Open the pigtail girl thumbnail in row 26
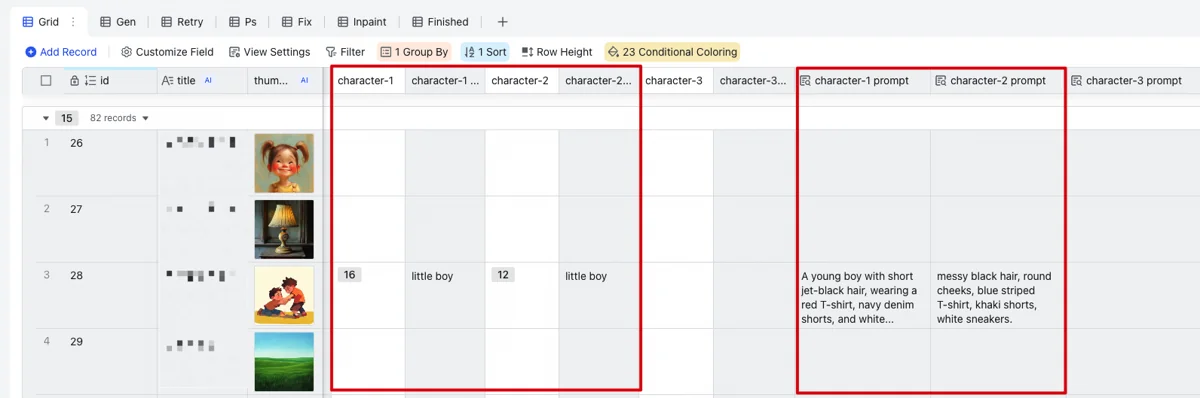 (284, 163)
